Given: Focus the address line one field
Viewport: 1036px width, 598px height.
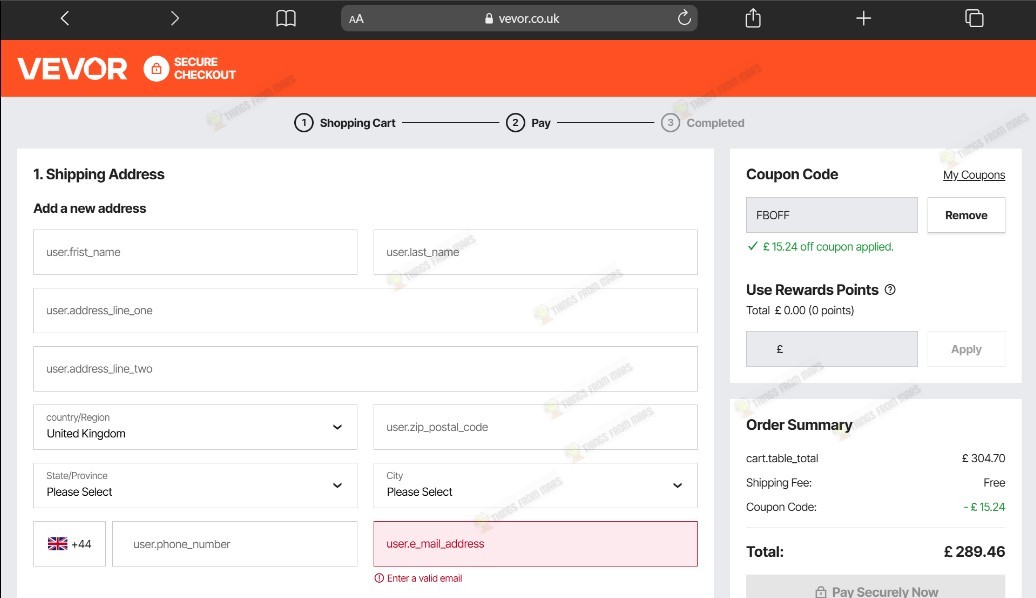Looking at the screenshot, I should click(x=365, y=311).
